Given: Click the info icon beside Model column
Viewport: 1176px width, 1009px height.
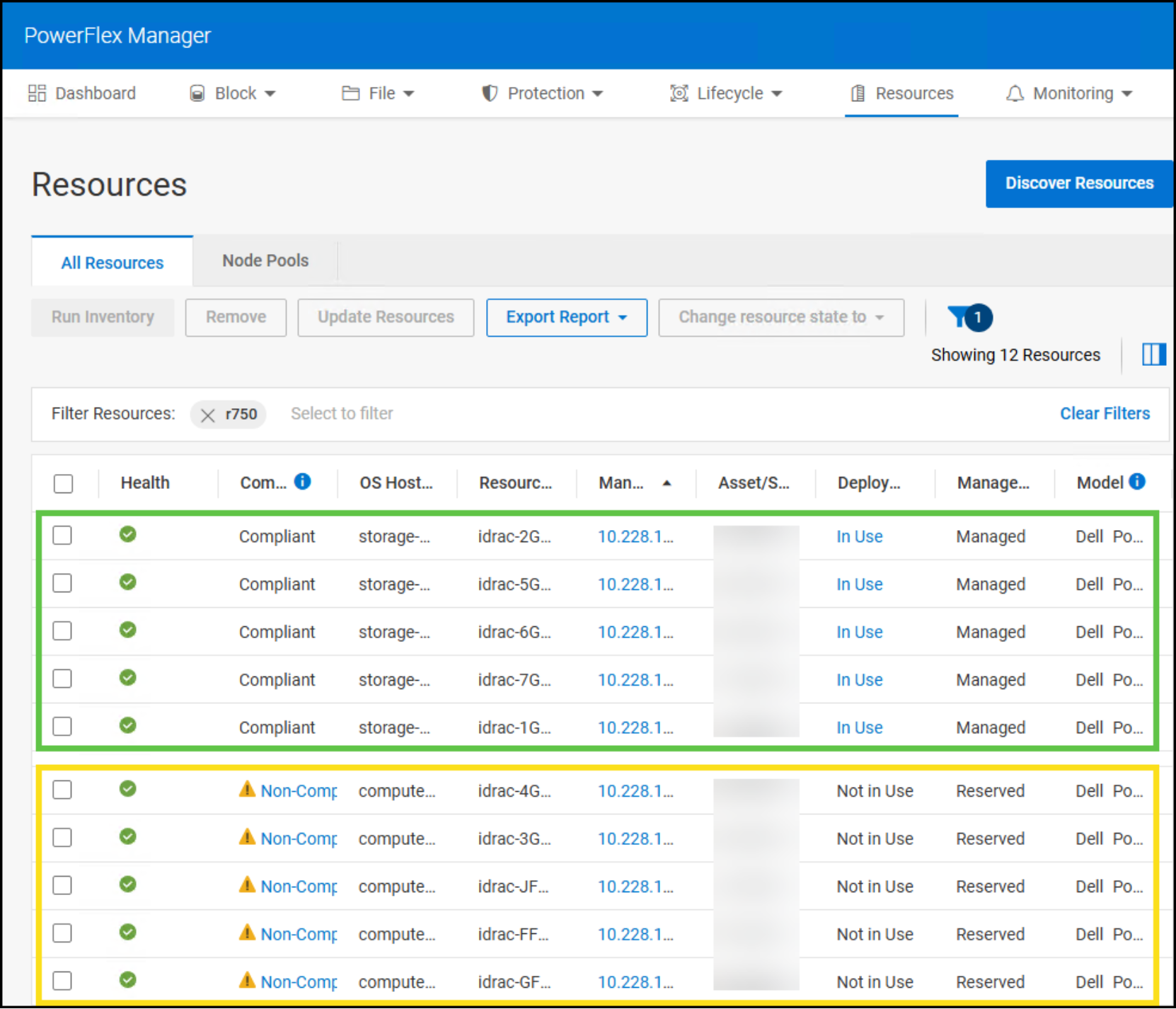Looking at the screenshot, I should tap(1137, 482).
